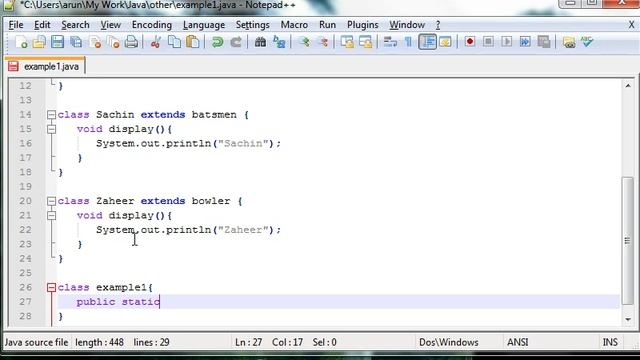
Task: Open the Encoding menu
Action: tap(152, 25)
